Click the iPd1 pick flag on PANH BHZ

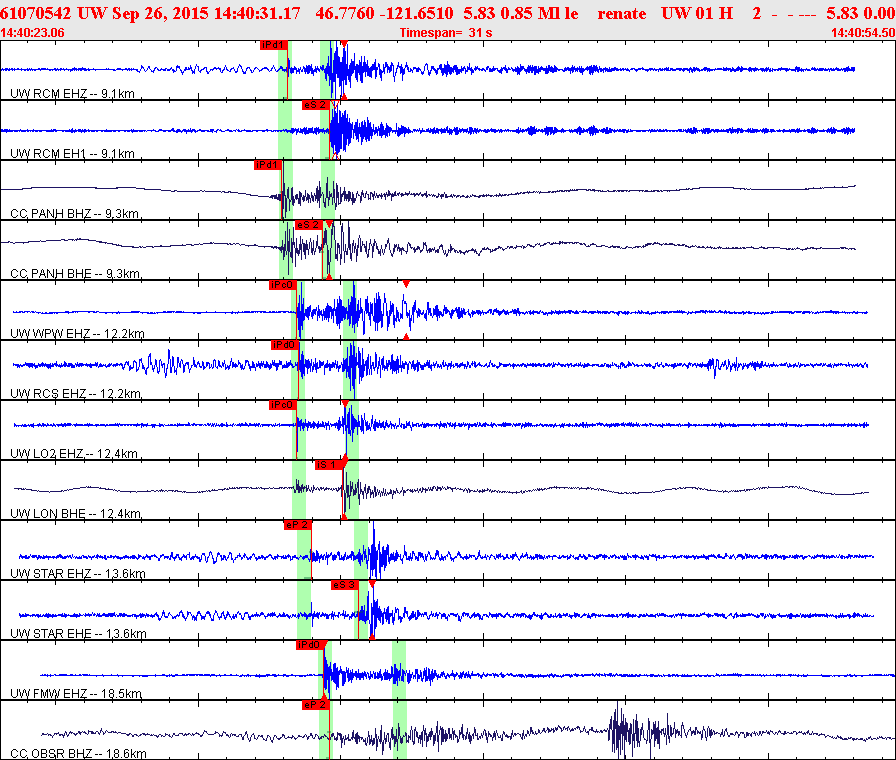point(267,164)
